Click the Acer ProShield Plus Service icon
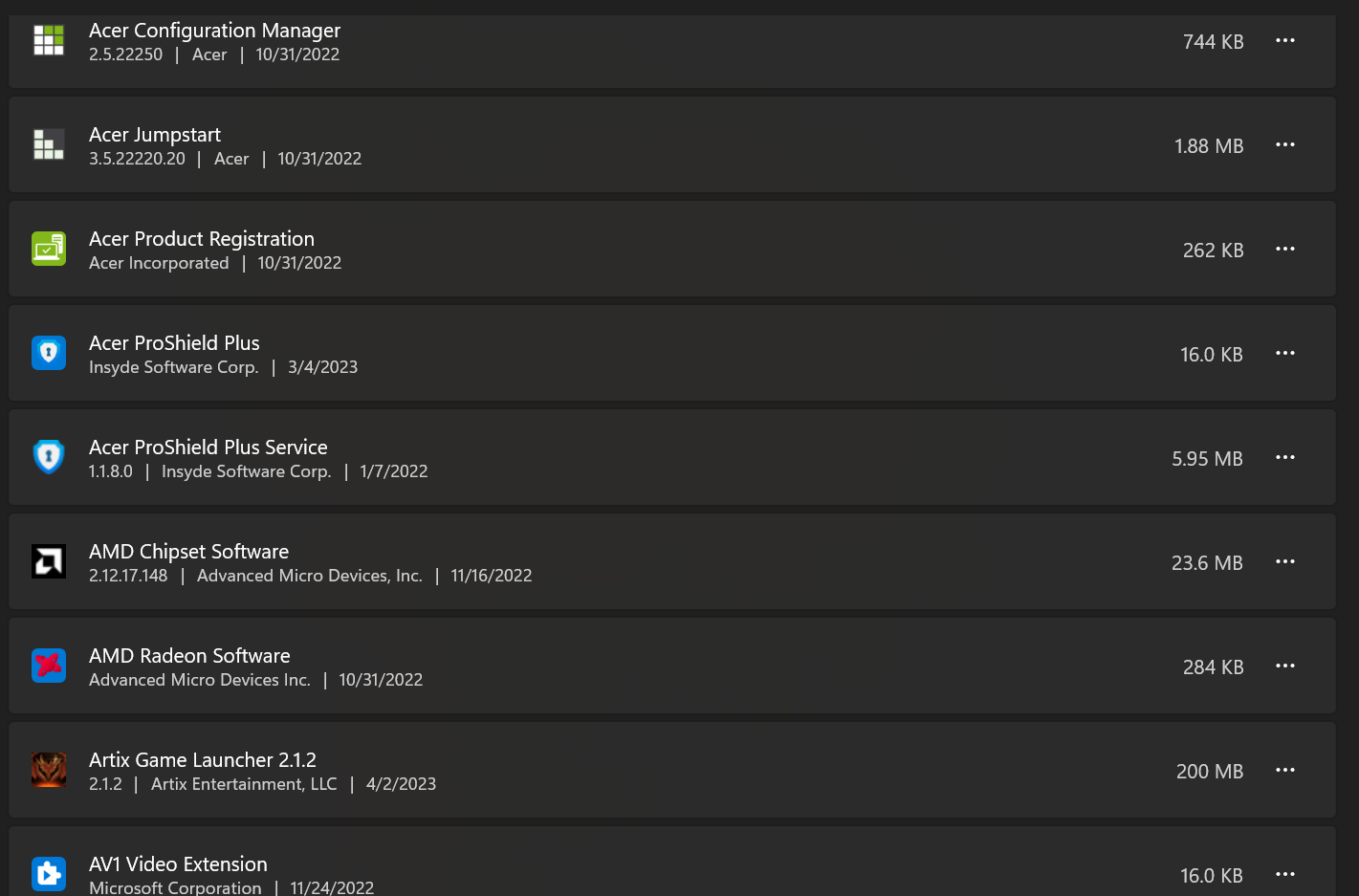This screenshot has width=1359, height=896. click(x=49, y=457)
